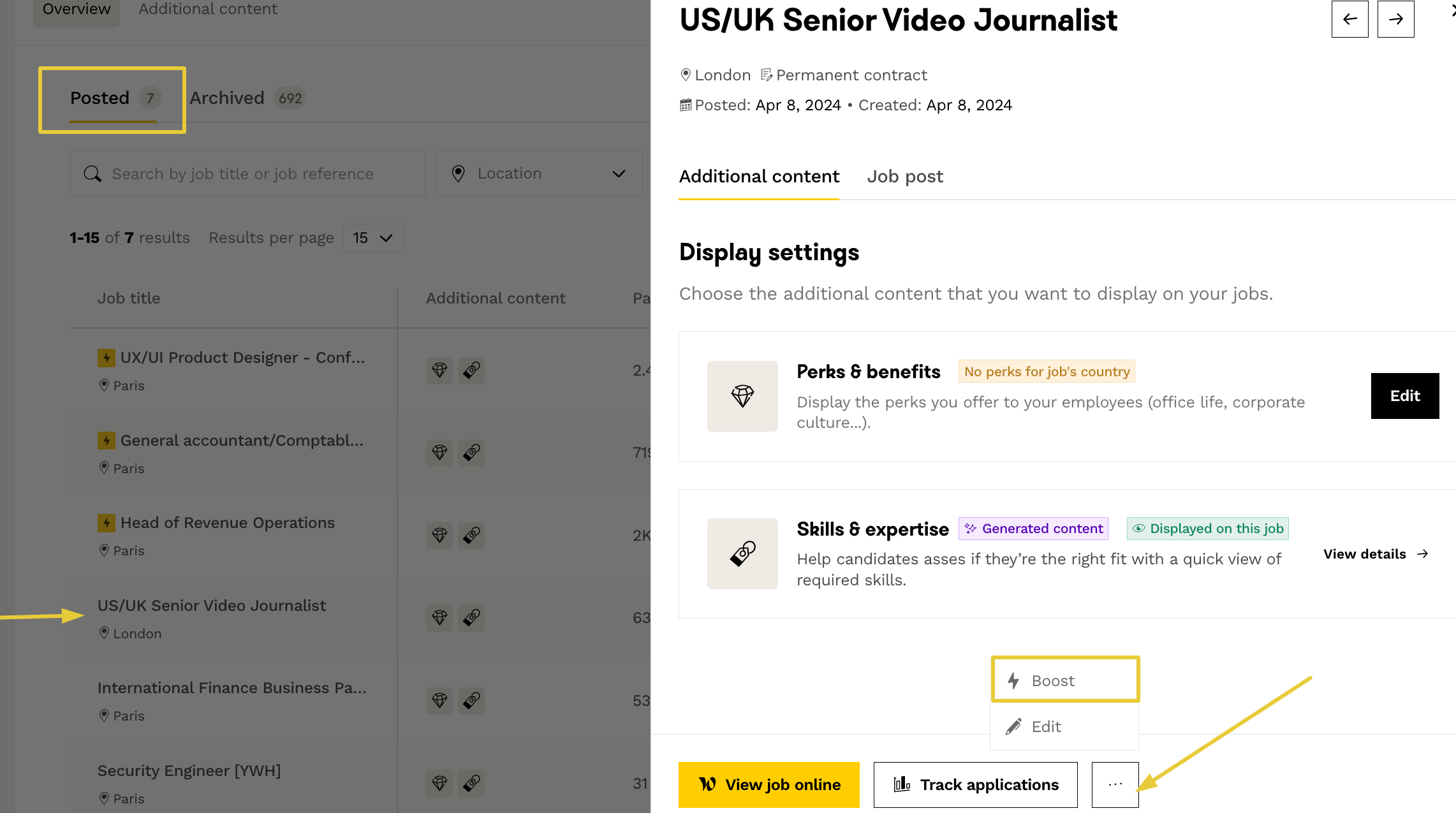Click perks diamond icon on UX/UI Product Designer row
1456x813 pixels.
coord(439,370)
